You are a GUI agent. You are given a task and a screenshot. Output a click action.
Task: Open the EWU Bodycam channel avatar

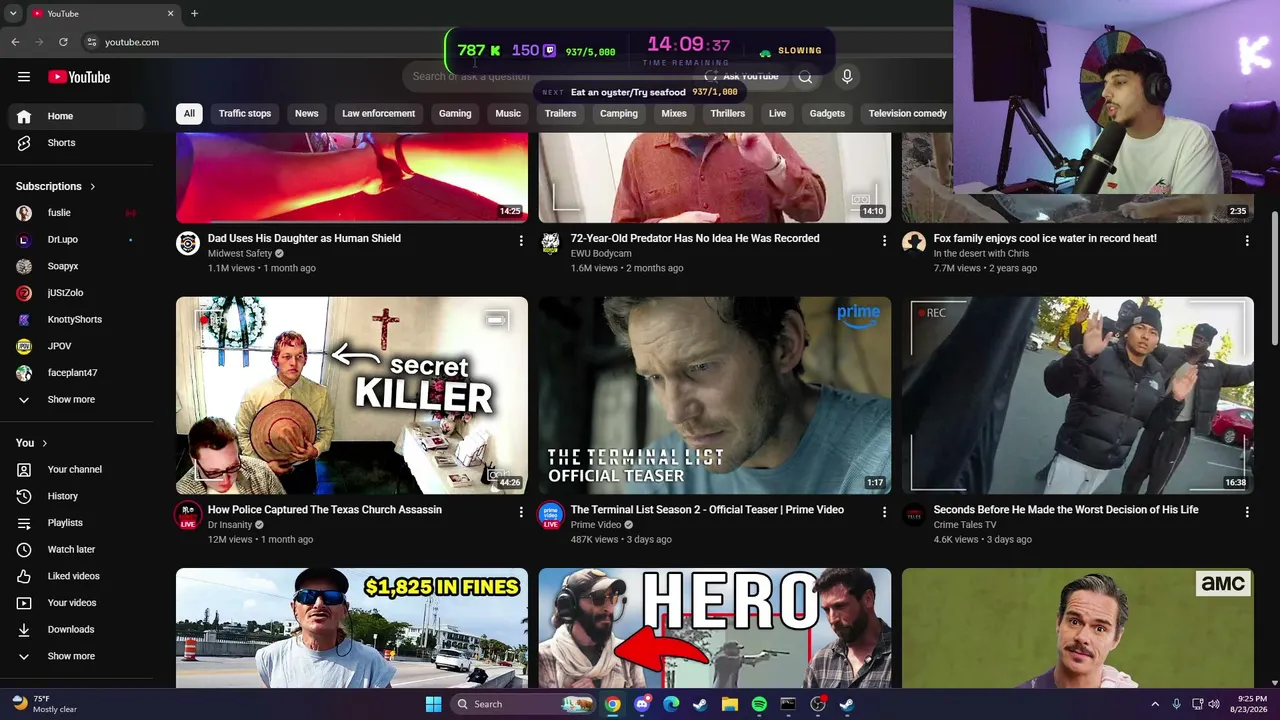click(x=550, y=243)
